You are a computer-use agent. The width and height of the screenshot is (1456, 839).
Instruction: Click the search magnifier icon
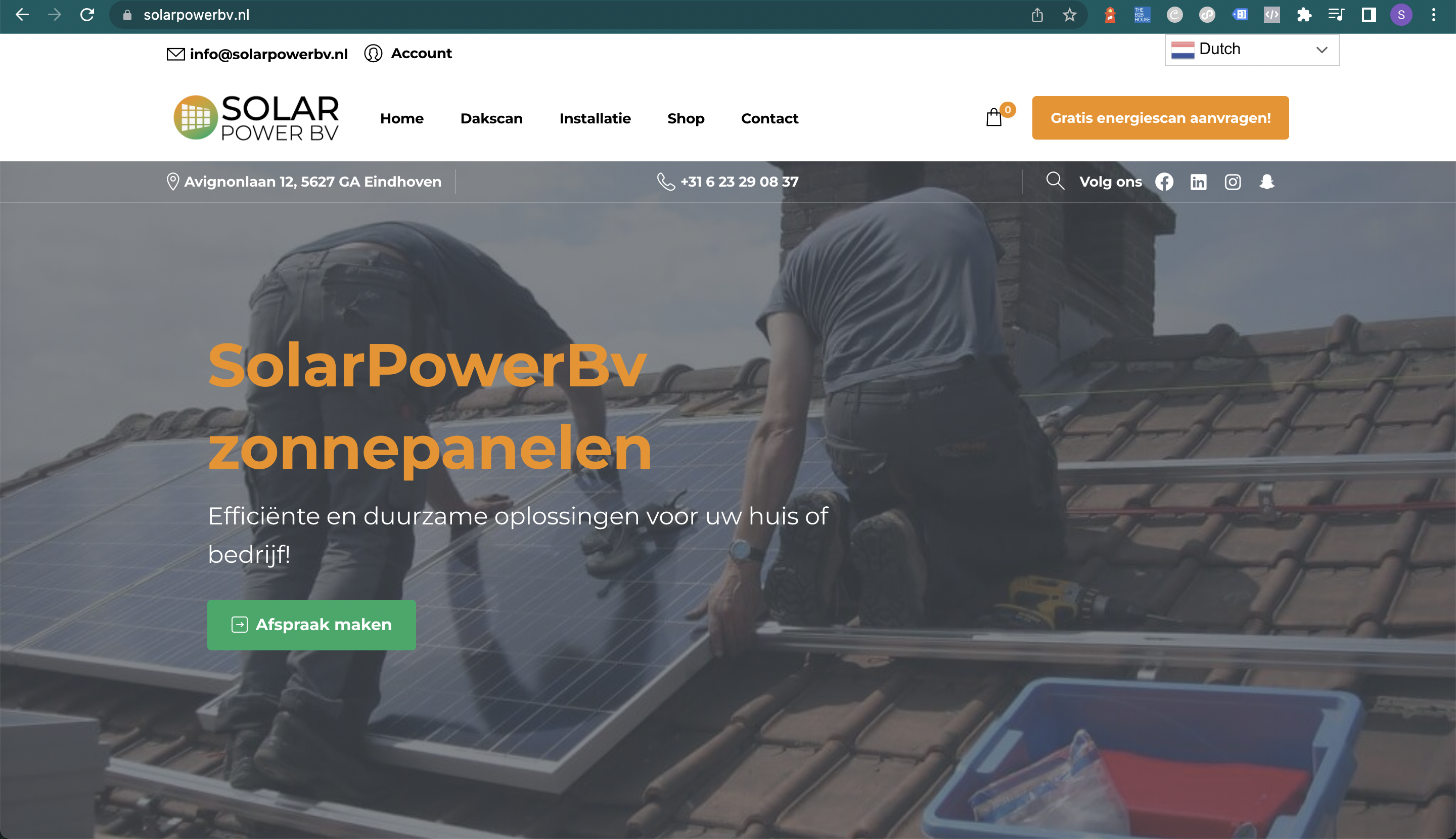(x=1055, y=181)
